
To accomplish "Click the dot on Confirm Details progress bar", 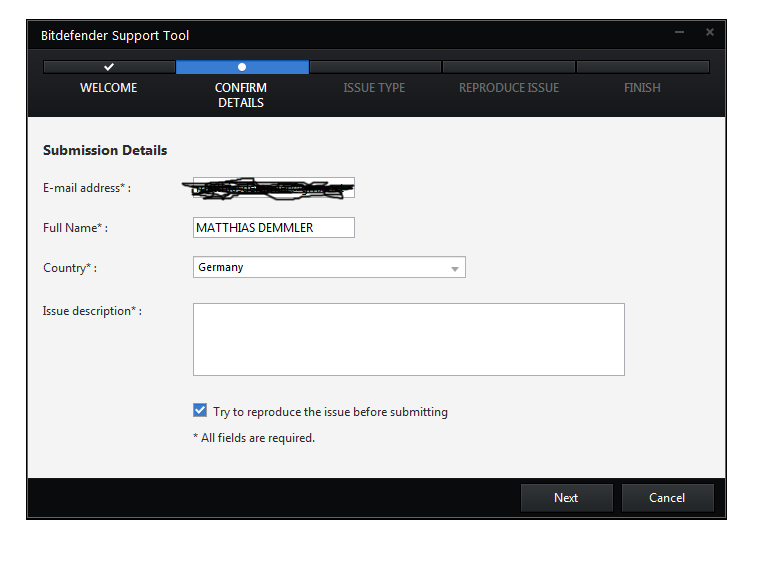I will point(242,67).
